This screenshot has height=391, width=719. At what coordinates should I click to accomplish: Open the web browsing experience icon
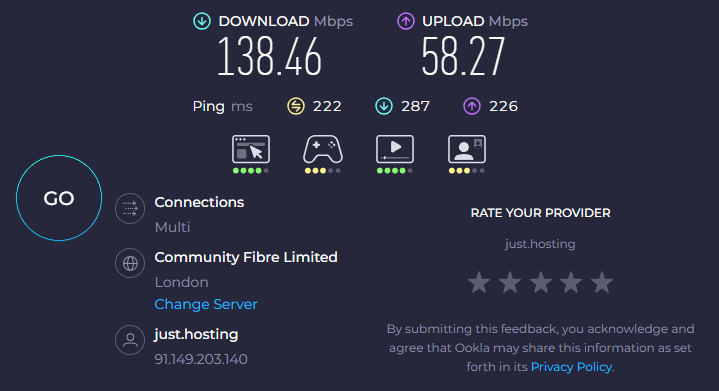click(251, 149)
